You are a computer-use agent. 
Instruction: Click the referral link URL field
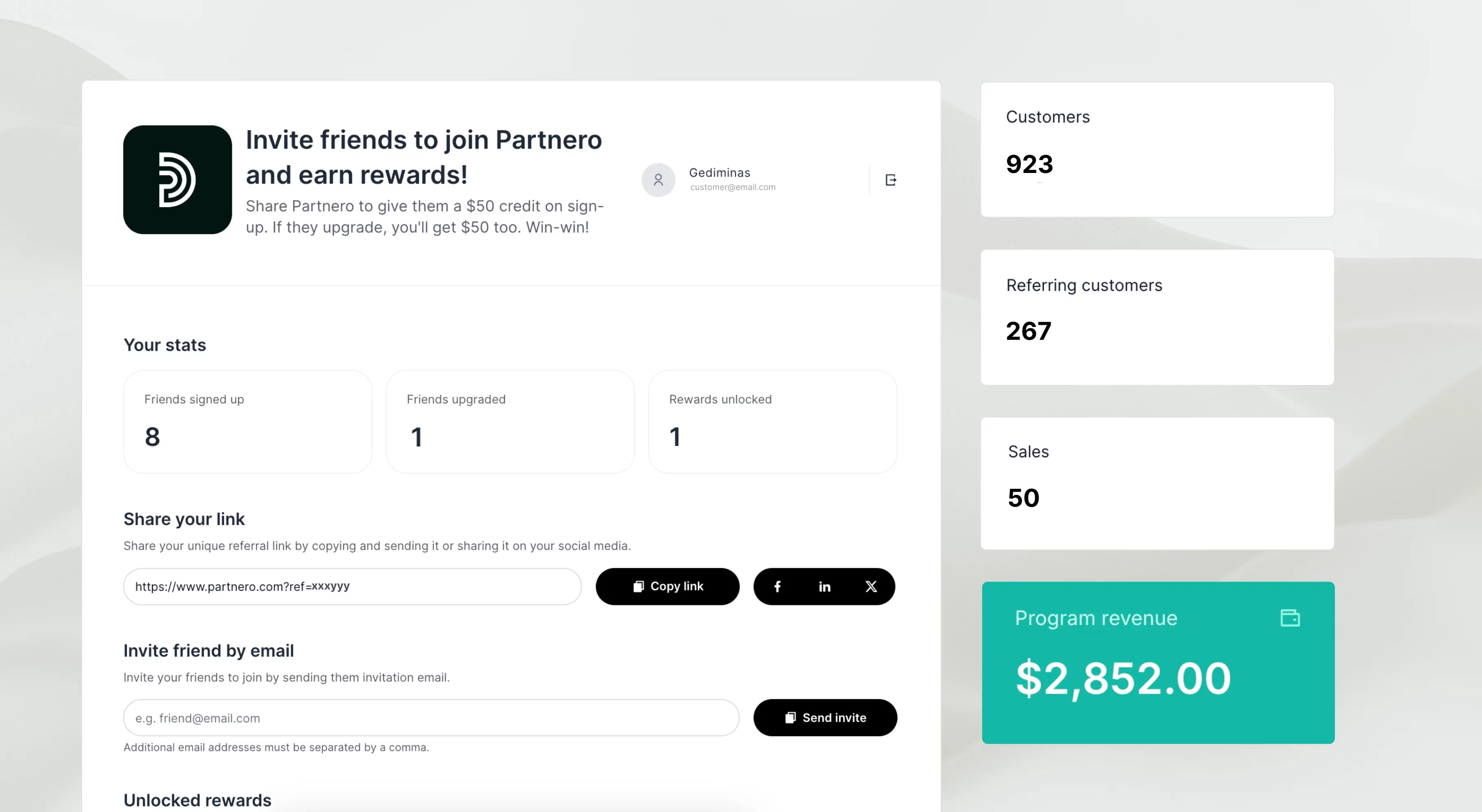coord(352,587)
